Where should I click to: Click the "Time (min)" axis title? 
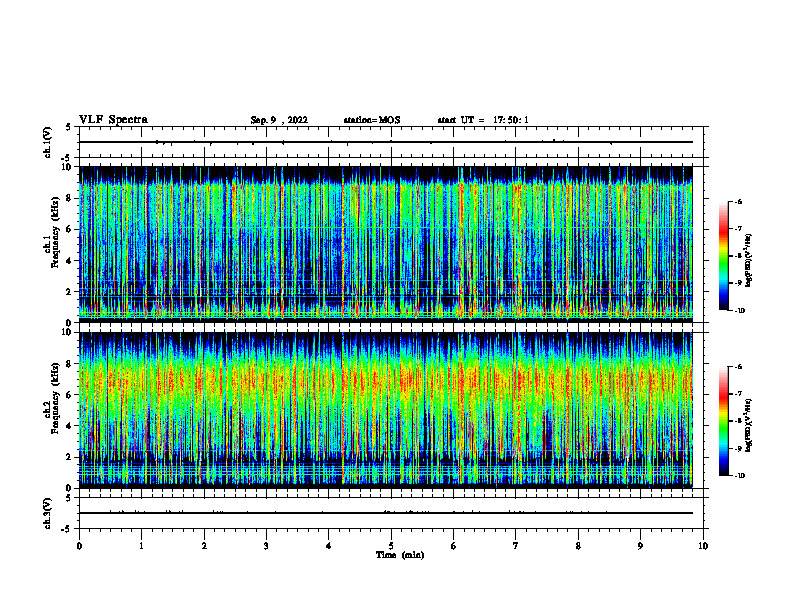[400, 555]
